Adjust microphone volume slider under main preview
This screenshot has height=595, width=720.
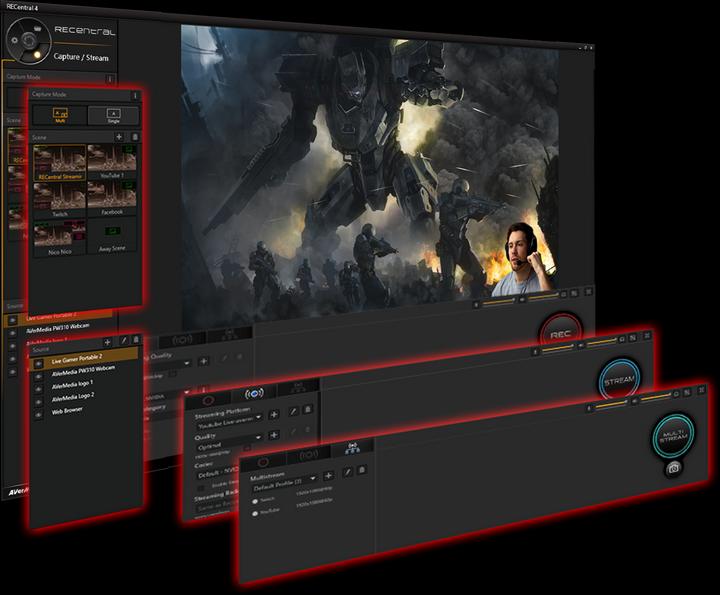[499, 302]
